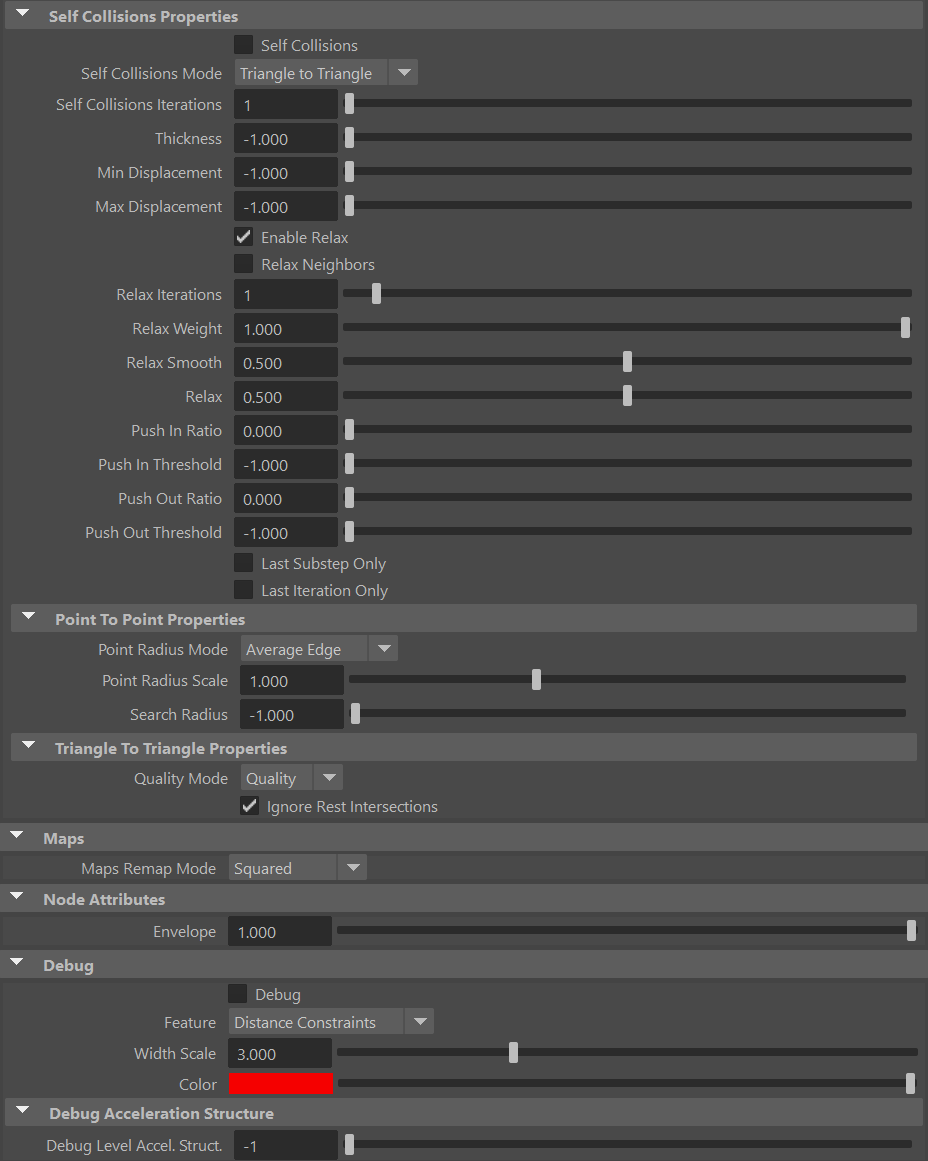Enable the Last Substep Only option
Viewport: 928px width, 1161px height.
tap(243, 563)
